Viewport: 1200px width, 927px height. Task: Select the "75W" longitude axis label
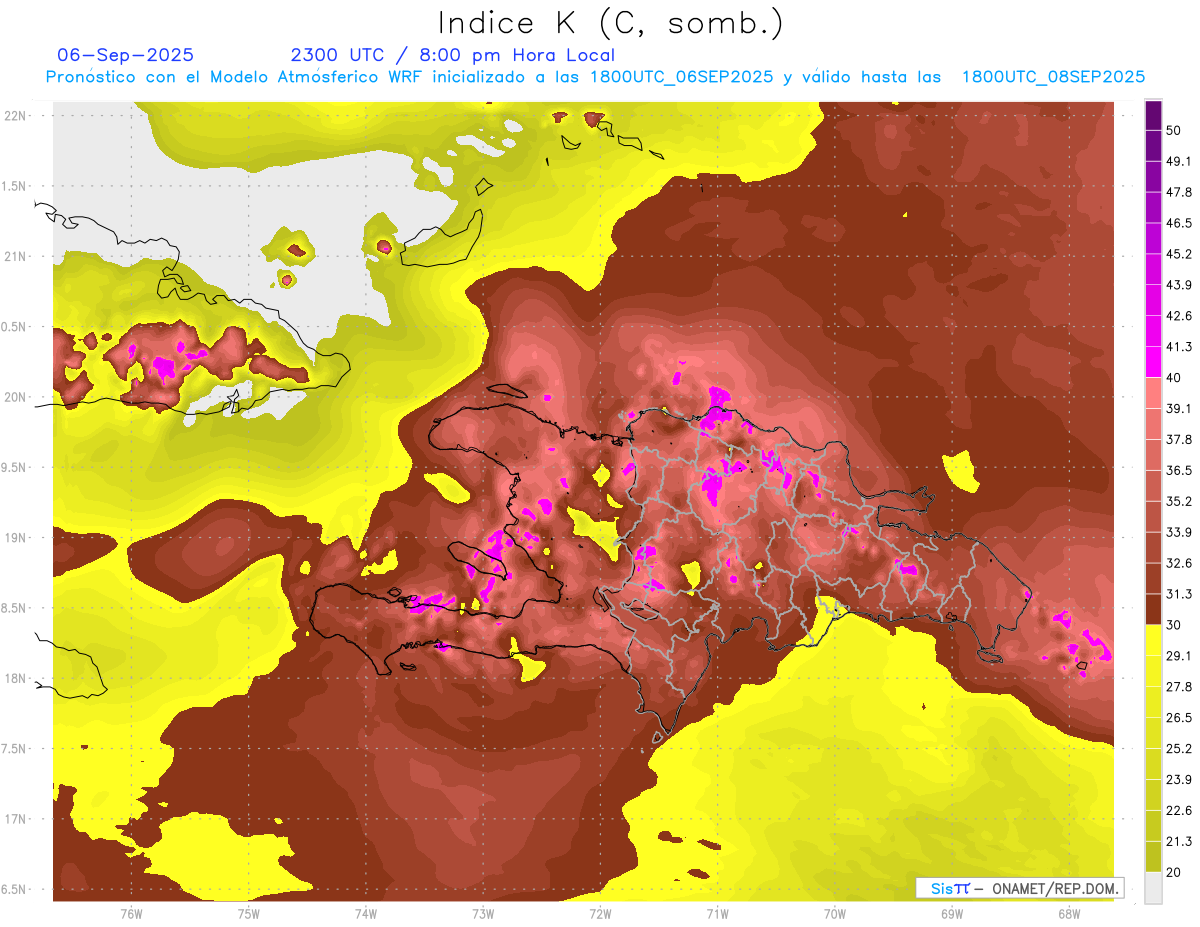(248, 913)
